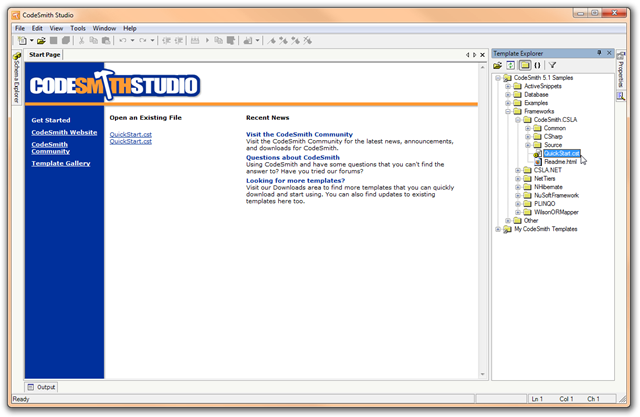
Task: Open the Template Gallery link
Action: pyautogui.click(x=61, y=163)
